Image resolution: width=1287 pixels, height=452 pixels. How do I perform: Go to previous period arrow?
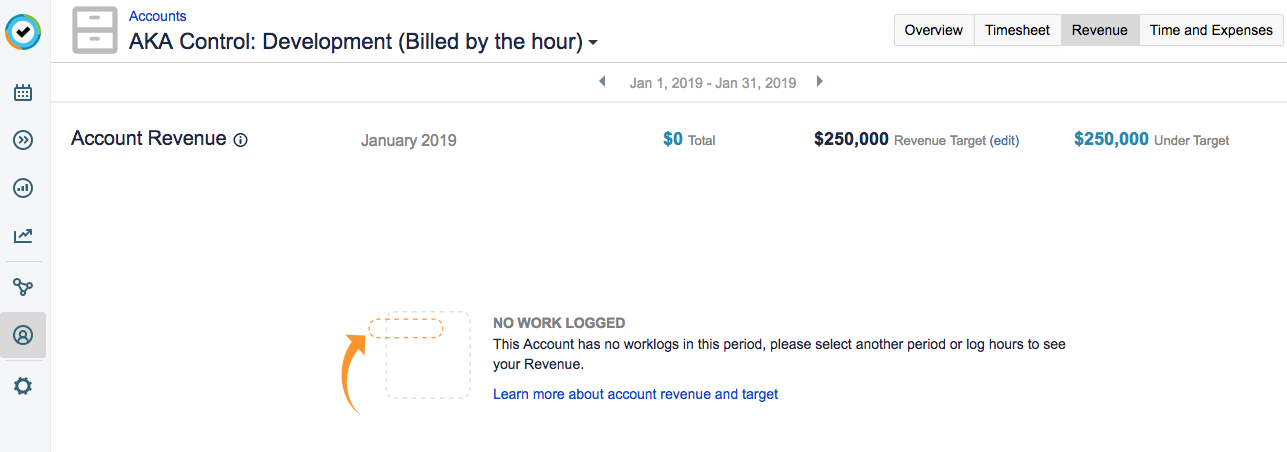point(602,81)
